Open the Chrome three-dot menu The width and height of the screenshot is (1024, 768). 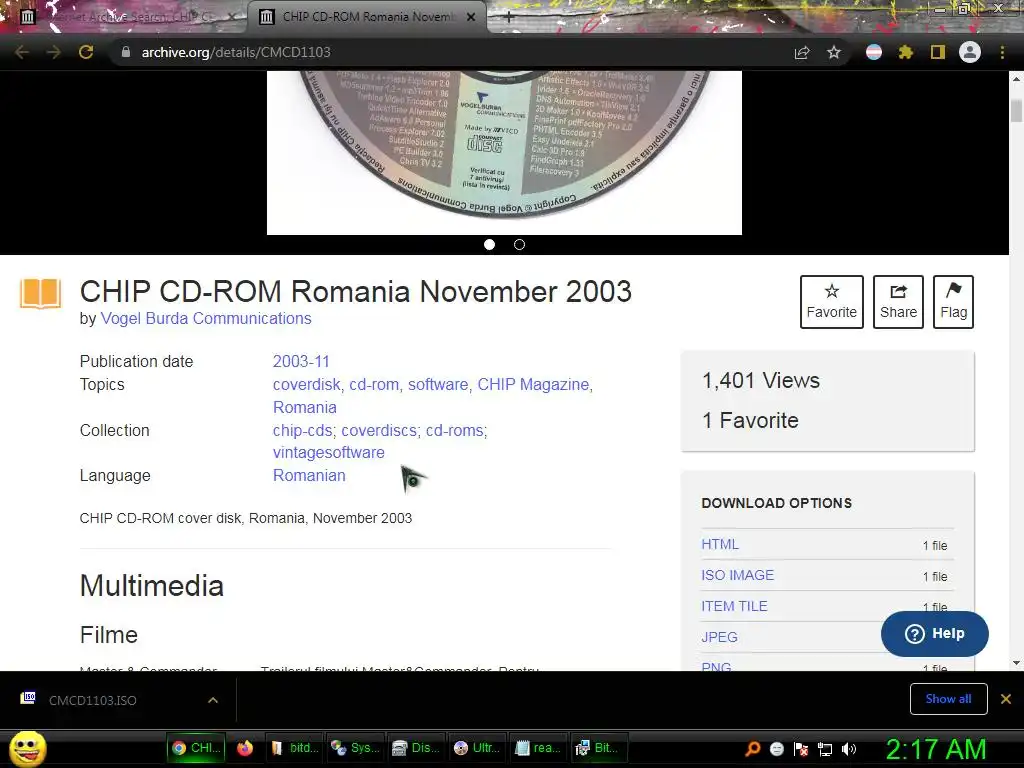(x=1002, y=52)
